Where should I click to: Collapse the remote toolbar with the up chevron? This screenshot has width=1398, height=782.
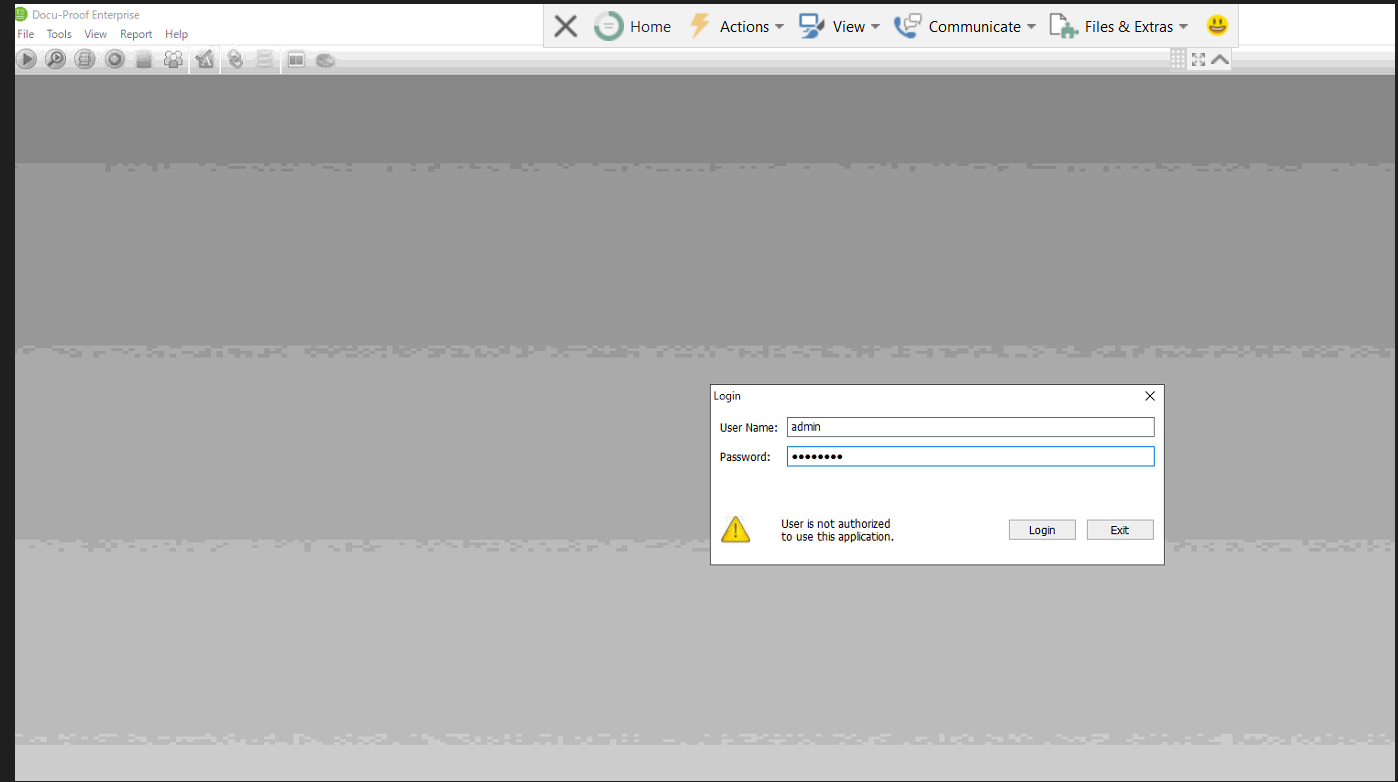(x=1220, y=60)
